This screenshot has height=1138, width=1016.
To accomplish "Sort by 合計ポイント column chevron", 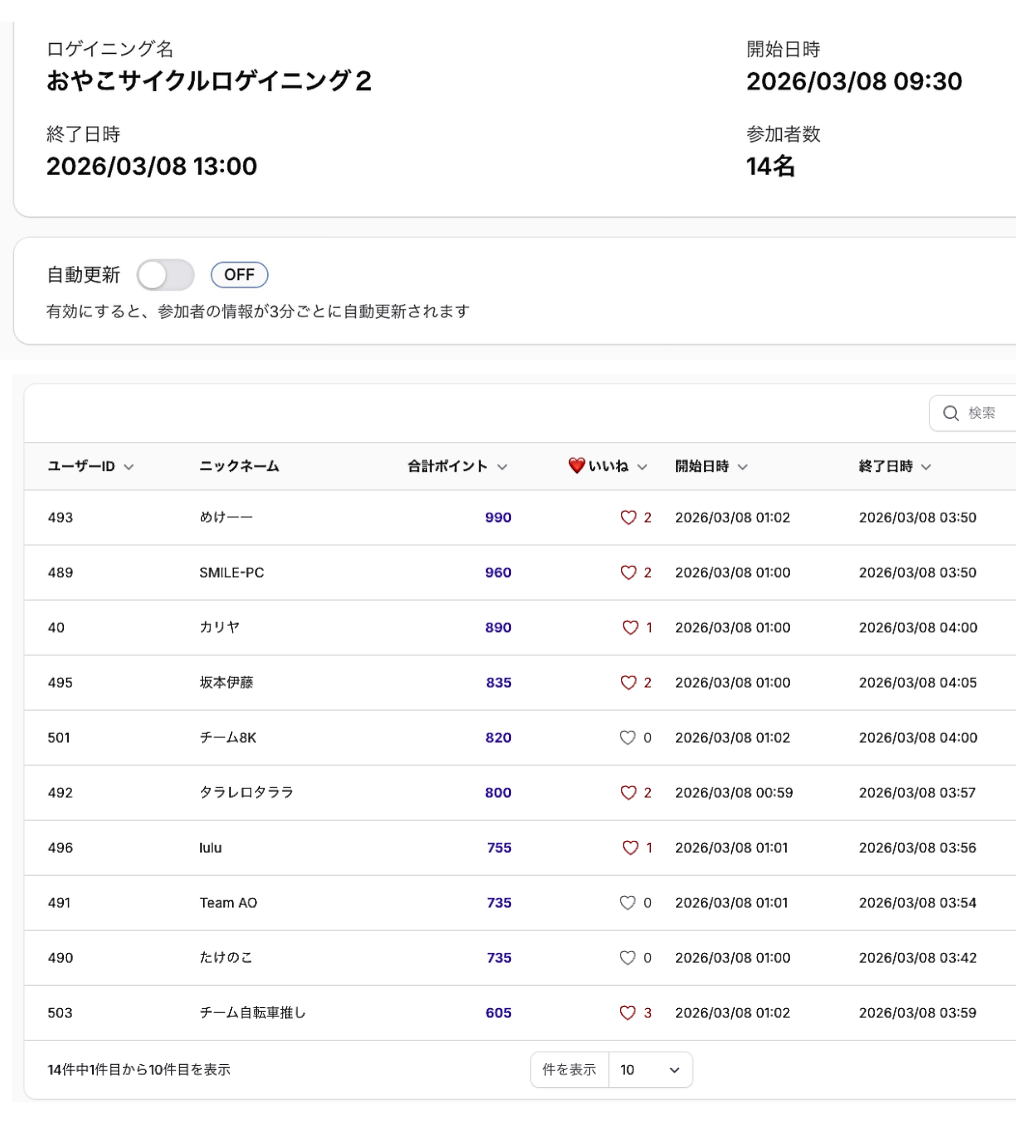I will [x=502, y=467].
